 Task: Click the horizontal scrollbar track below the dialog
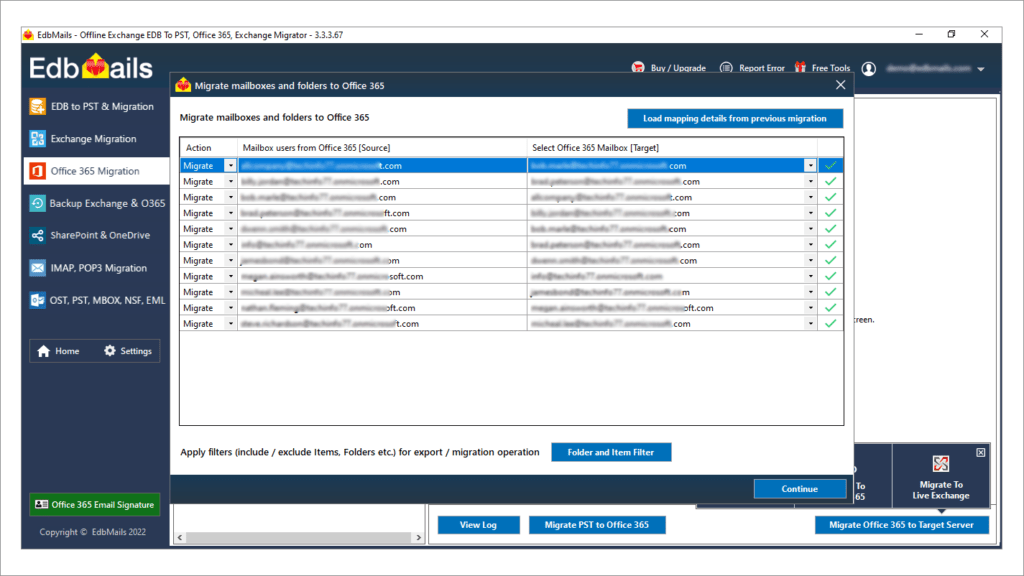(300, 537)
